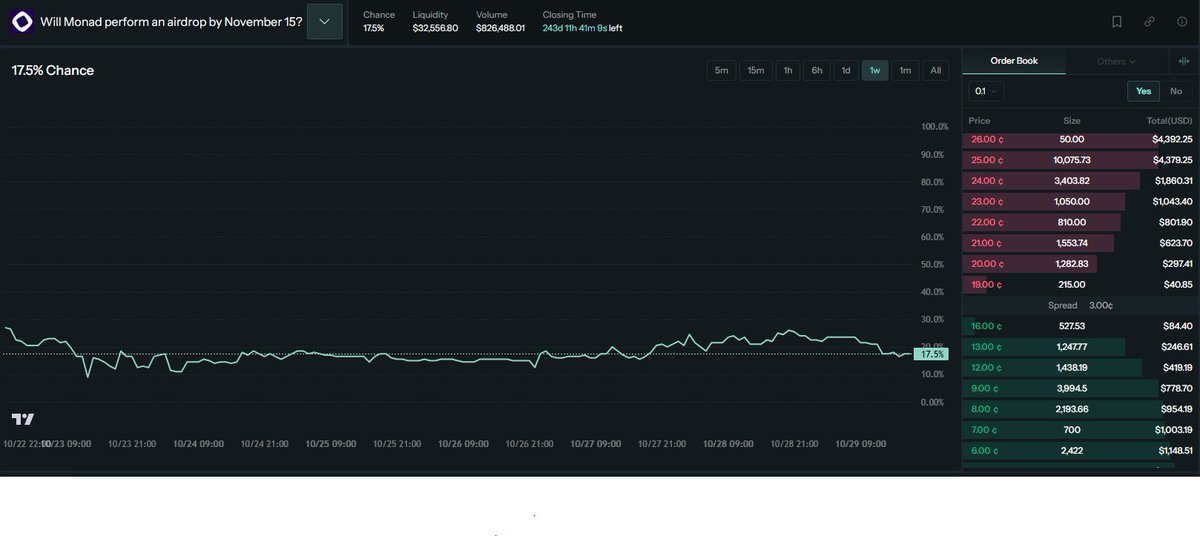
Task: Open the 0.1 price grouping dropdown
Action: (986, 91)
